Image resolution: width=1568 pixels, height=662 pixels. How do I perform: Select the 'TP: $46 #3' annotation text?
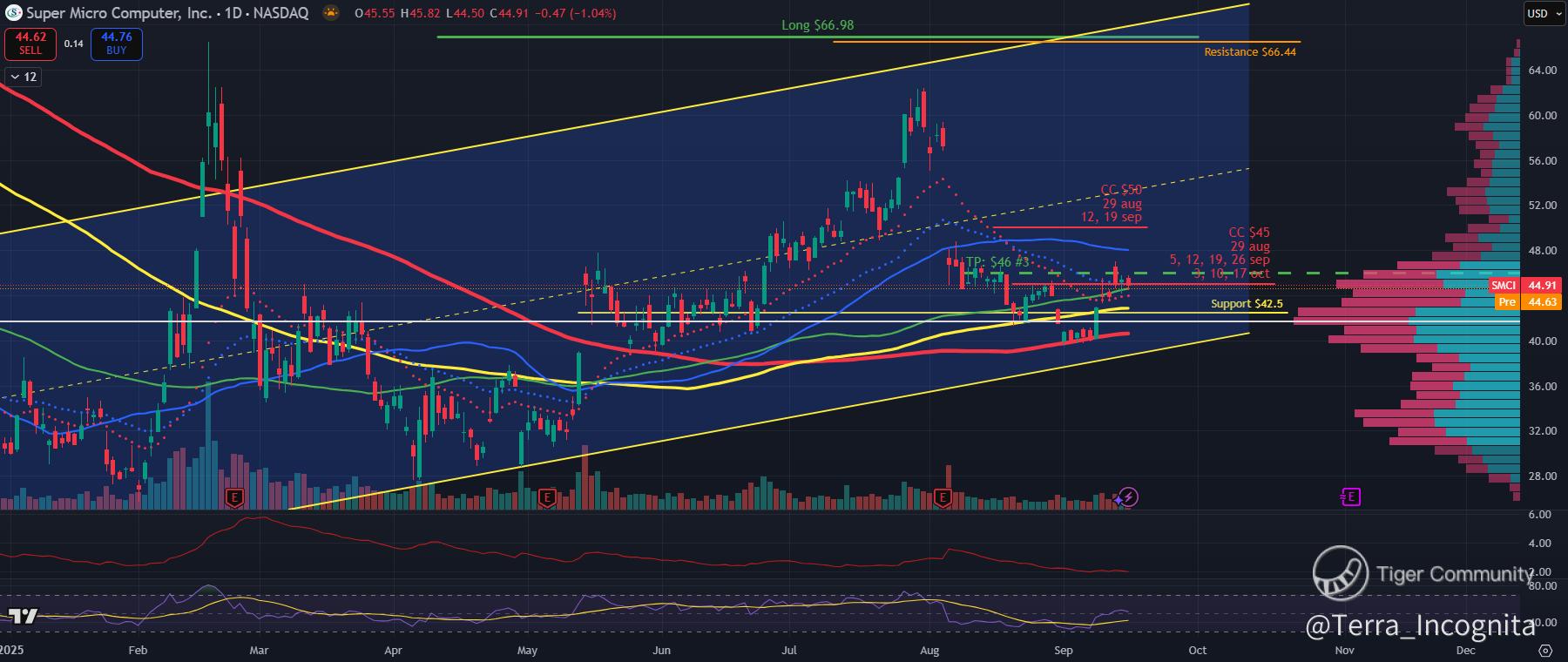pos(998,261)
